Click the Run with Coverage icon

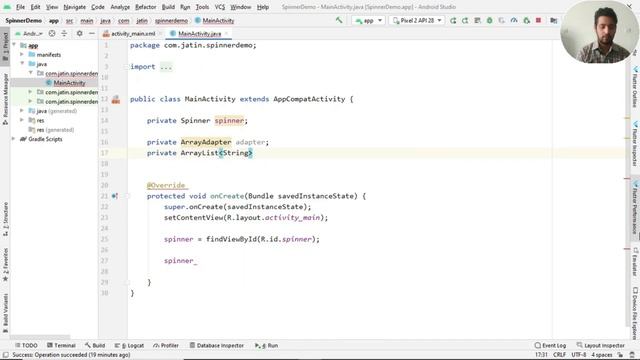(502, 20)
